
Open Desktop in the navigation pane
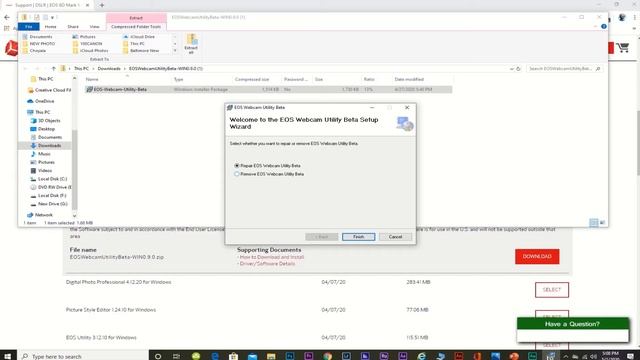coord(42,129)
